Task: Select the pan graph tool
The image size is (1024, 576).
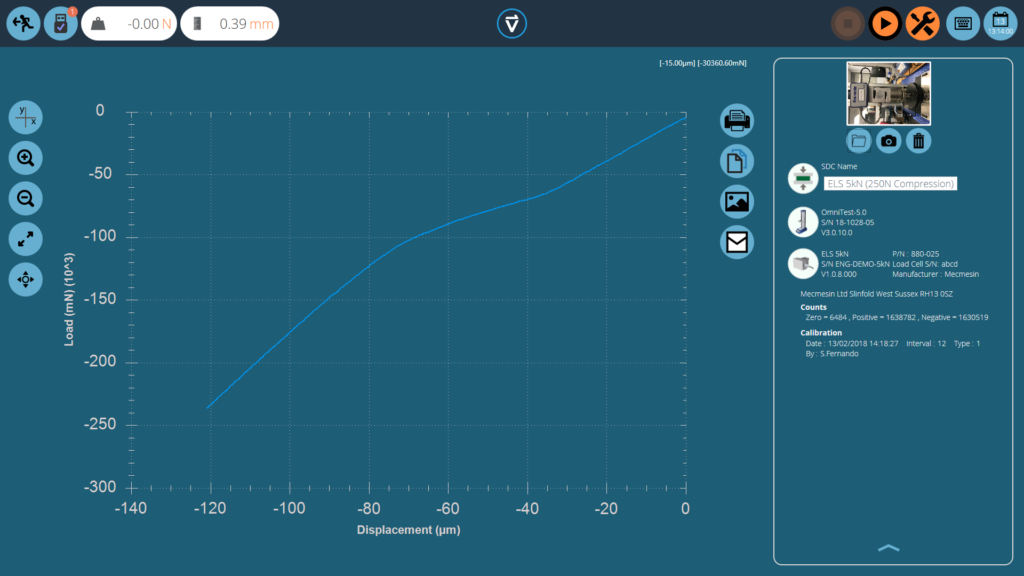Action: pyautogui.click(x=26, y=279)
